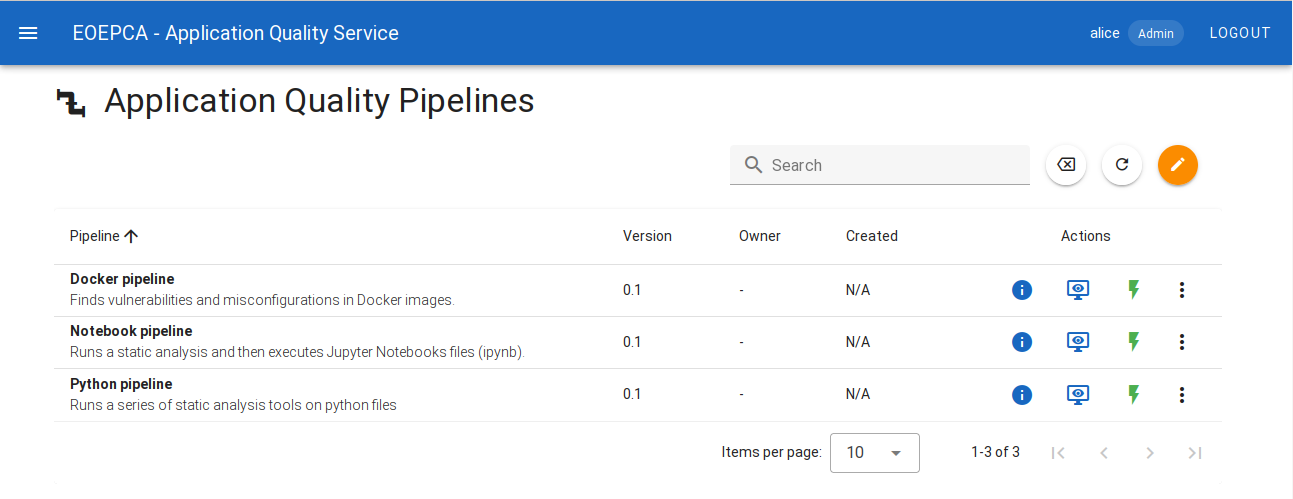Click the Actions column header
The image size is (1293, 499).
click(x=1086, y=236)
